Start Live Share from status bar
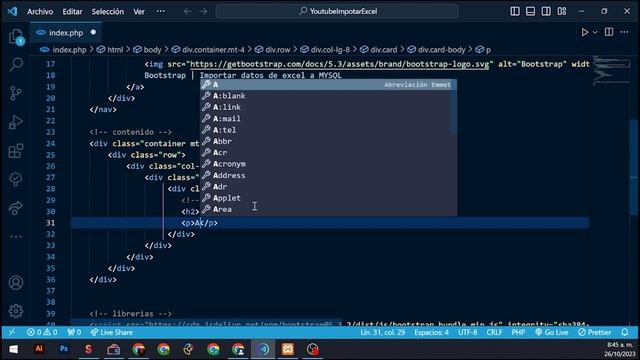Screen dimensions: 640x360 coord(112,333)
